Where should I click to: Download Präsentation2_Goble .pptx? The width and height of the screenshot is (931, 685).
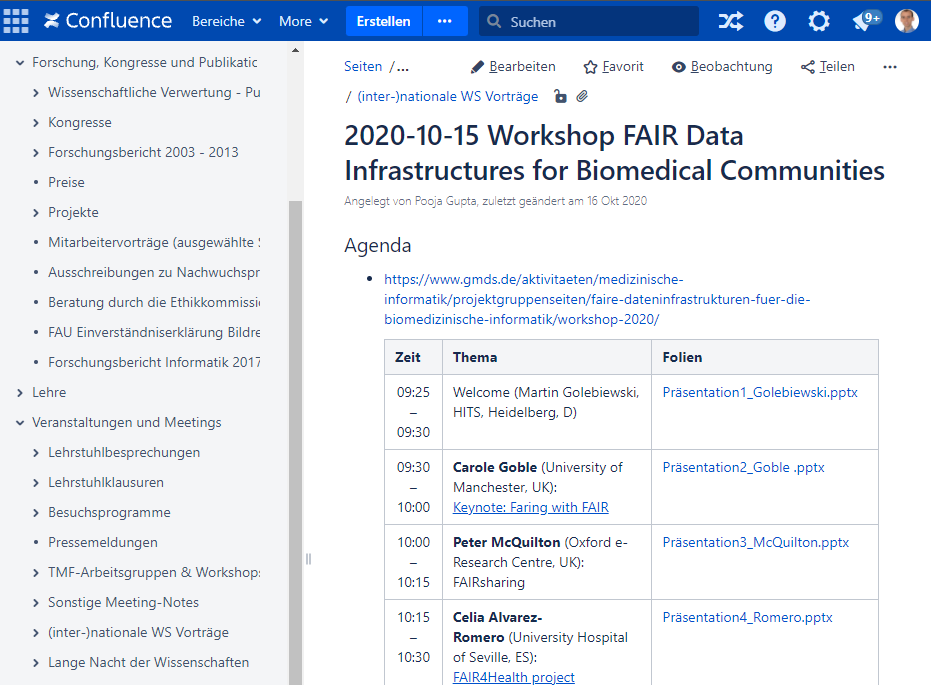coord(743,467)
